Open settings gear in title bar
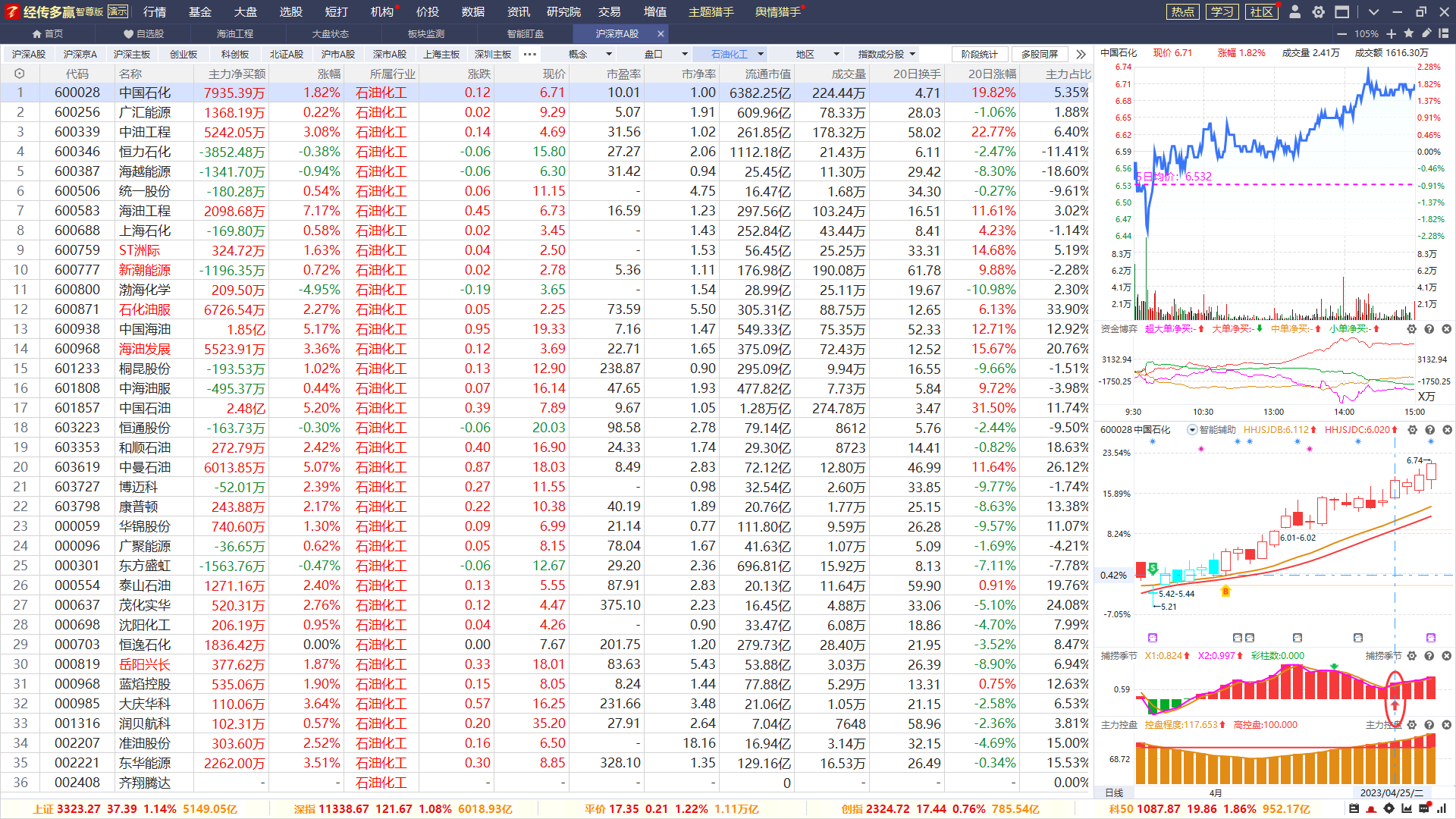 (x=1319, y=12)
